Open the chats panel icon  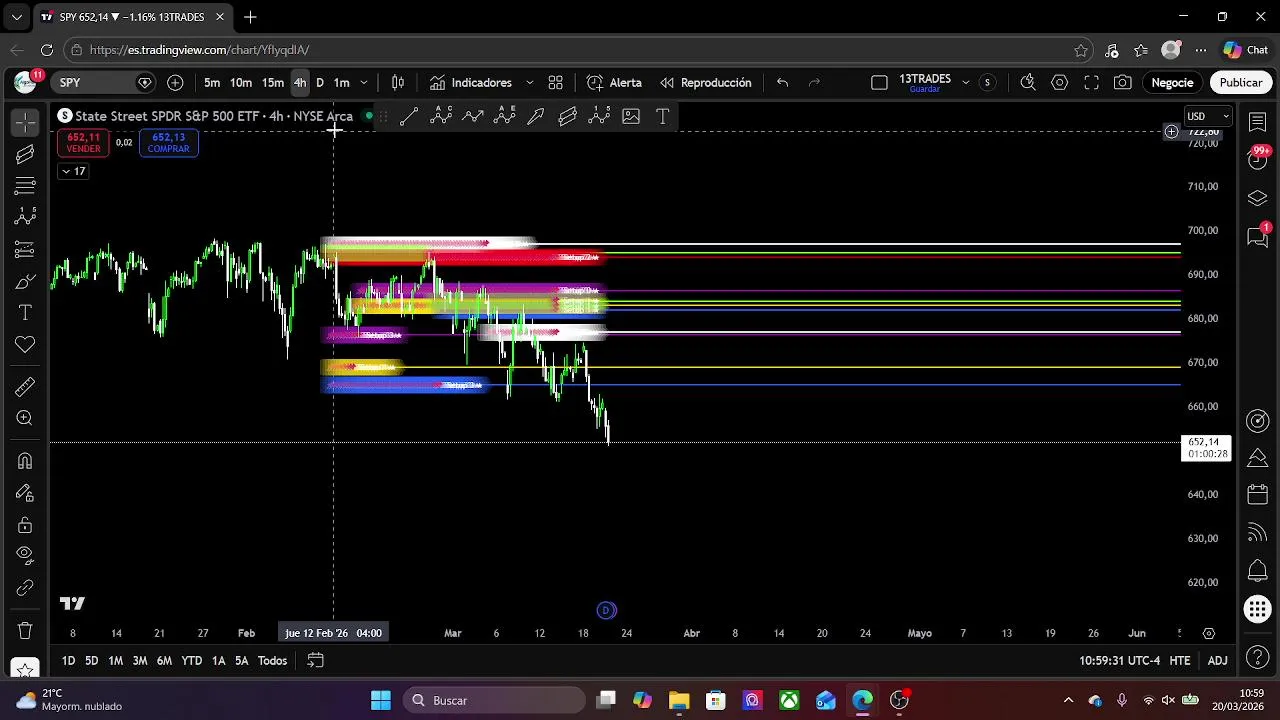pos(1258,237)
